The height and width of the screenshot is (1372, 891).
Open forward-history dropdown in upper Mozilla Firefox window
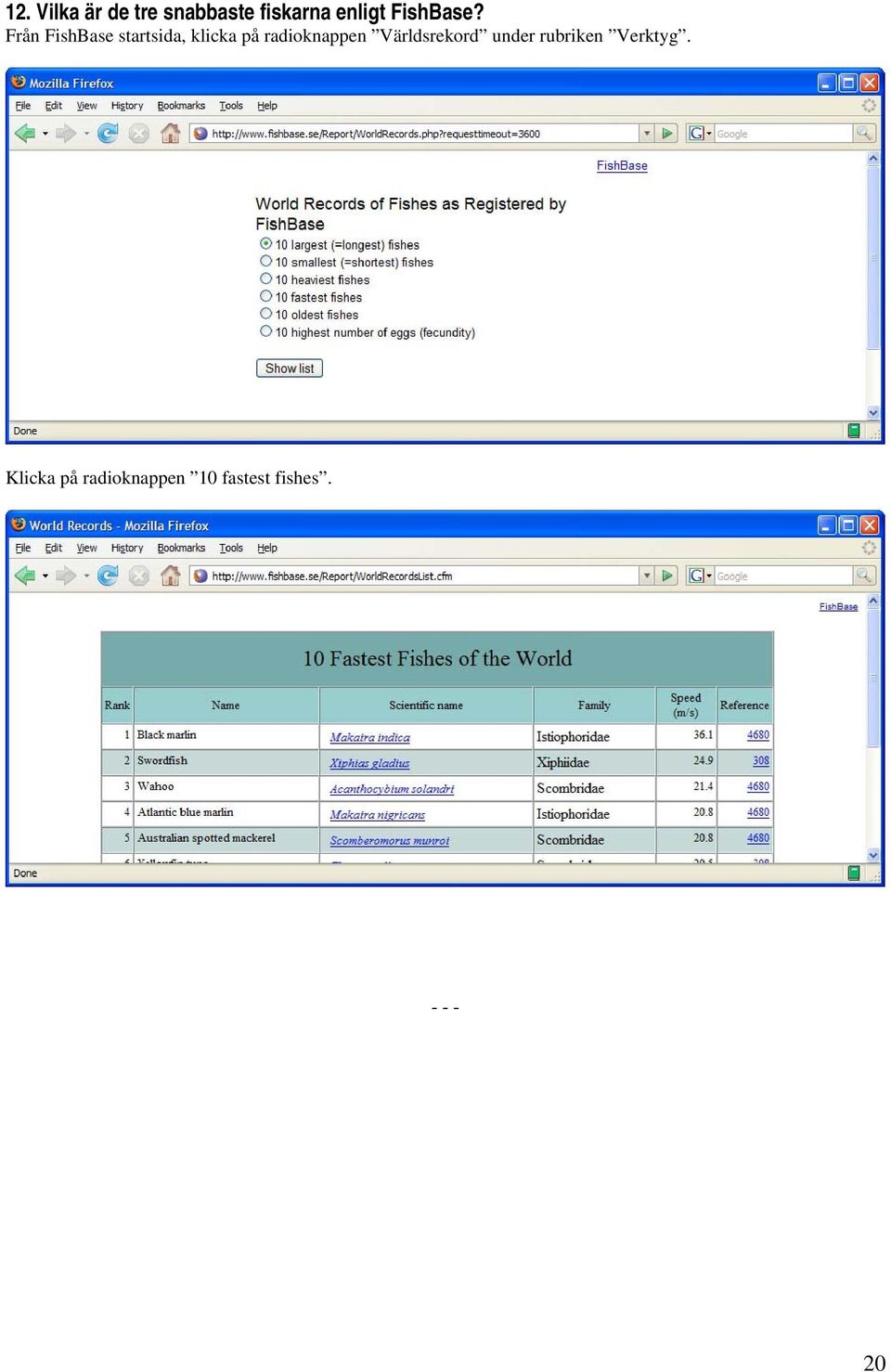click(86, 134)
